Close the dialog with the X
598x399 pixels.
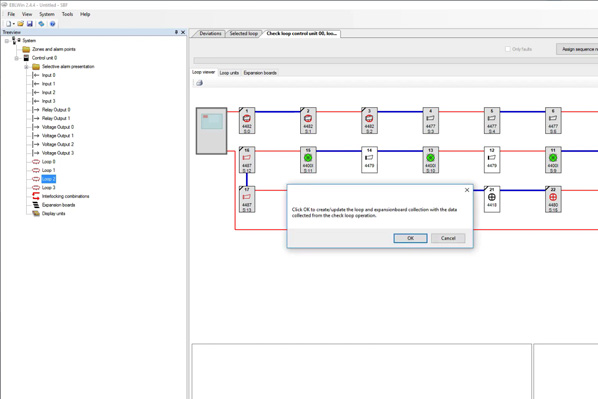[x=467, y=190]
